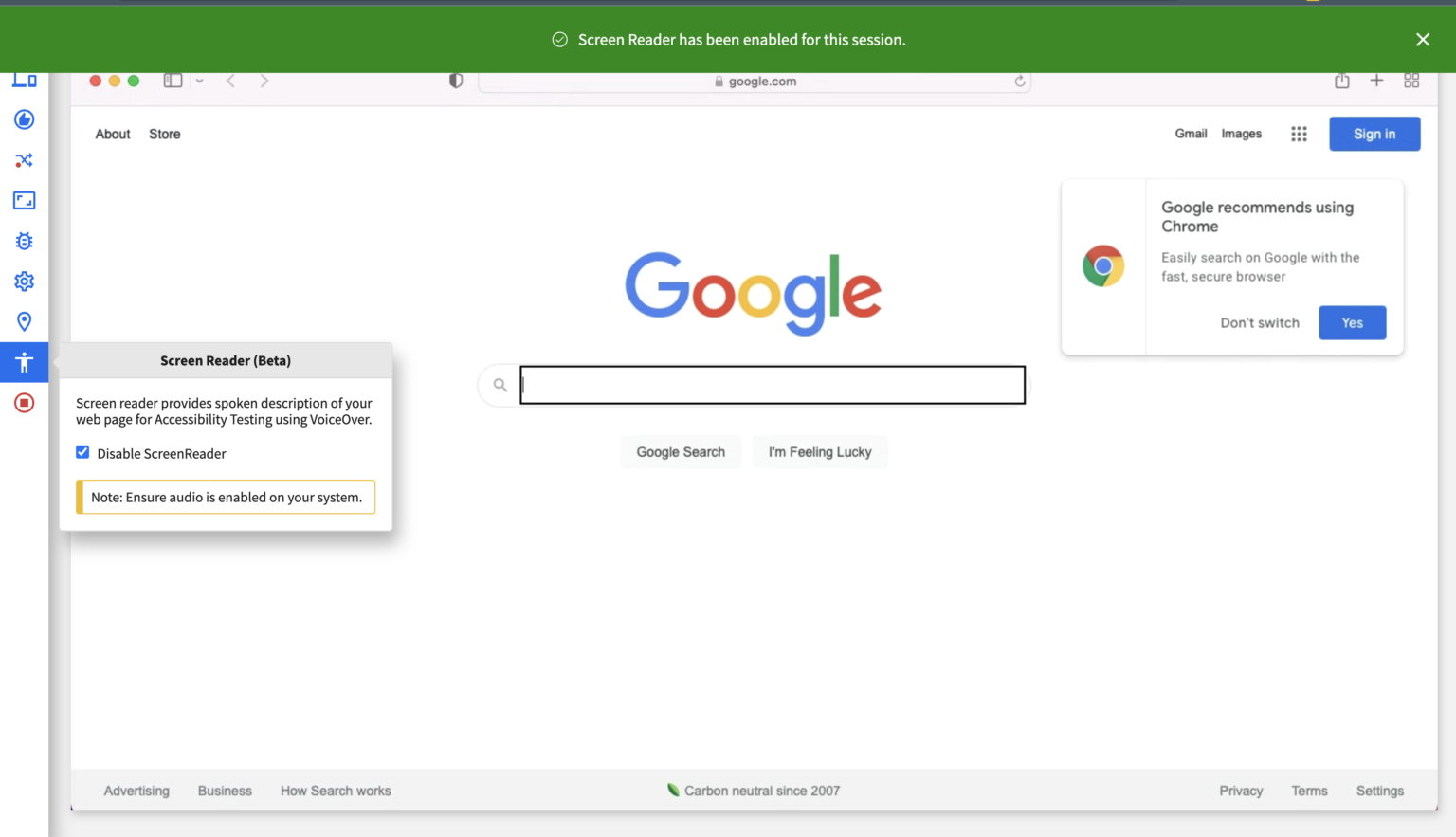Click the back navigation arrow
The height and width of the screenshot is (837, 1456).
tap(230, 81)
